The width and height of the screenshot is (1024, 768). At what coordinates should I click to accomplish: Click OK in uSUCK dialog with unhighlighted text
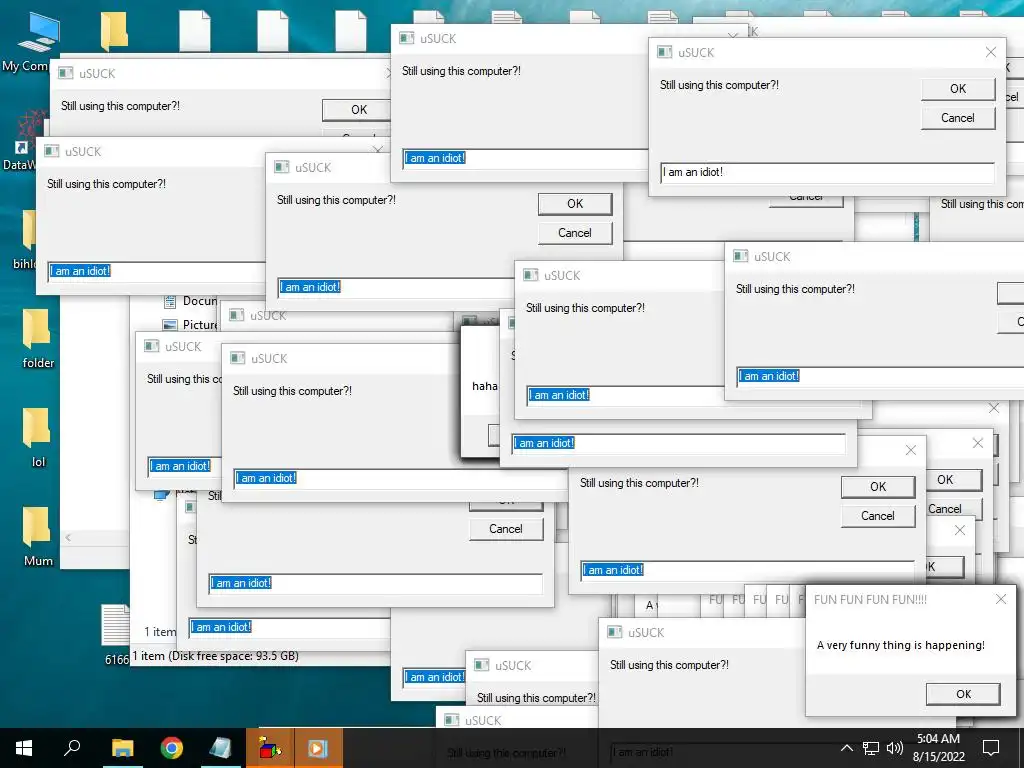[958, 89]
